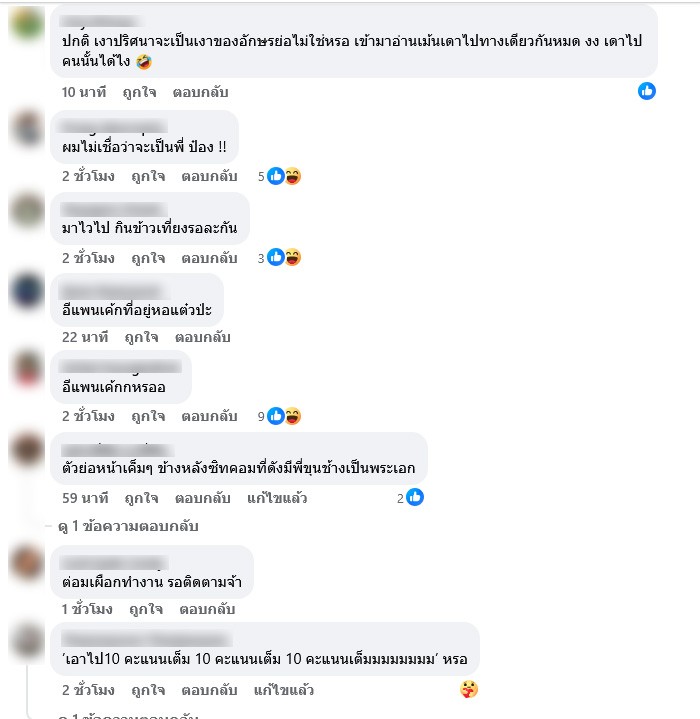This screenshot has height=719, width=700.
Task: Open the profile picture beside the 'อีแพนเค้กที่อยู่หอแต๋วป่ะ' comment
Action: (x=27, y=291)
